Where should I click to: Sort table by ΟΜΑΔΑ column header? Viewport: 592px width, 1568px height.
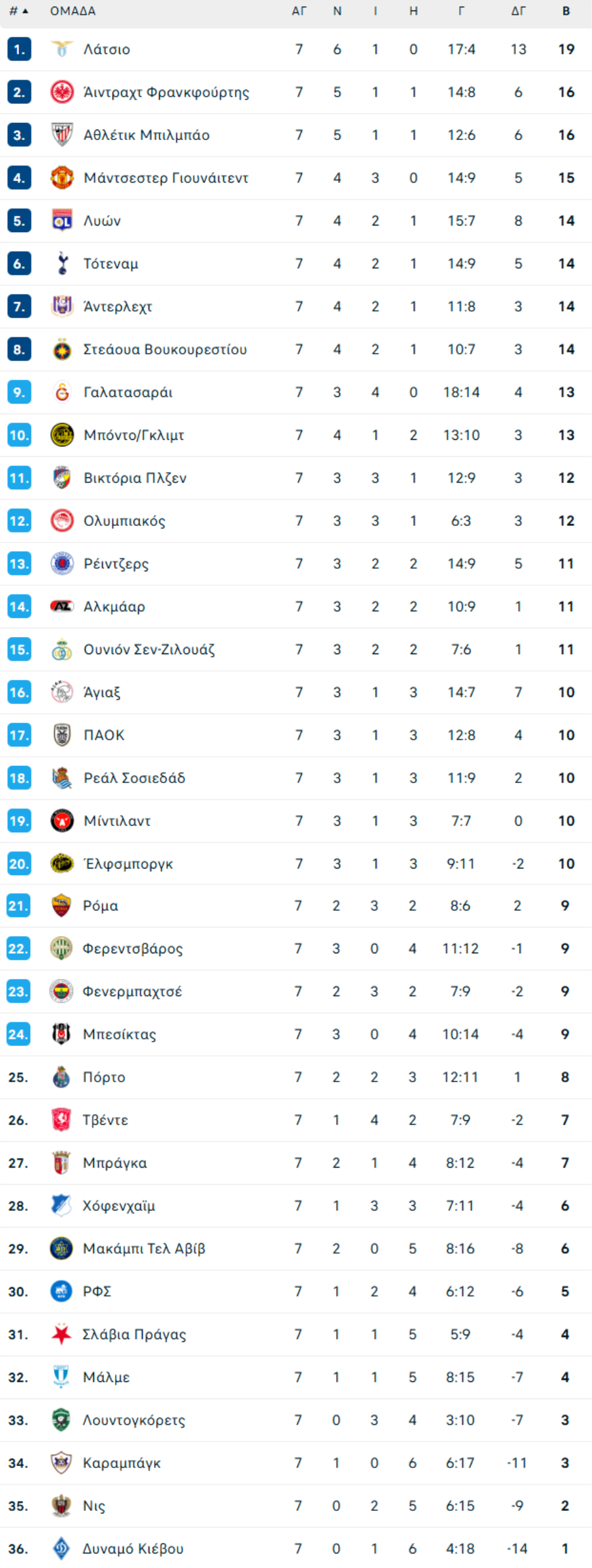[72, 11]
